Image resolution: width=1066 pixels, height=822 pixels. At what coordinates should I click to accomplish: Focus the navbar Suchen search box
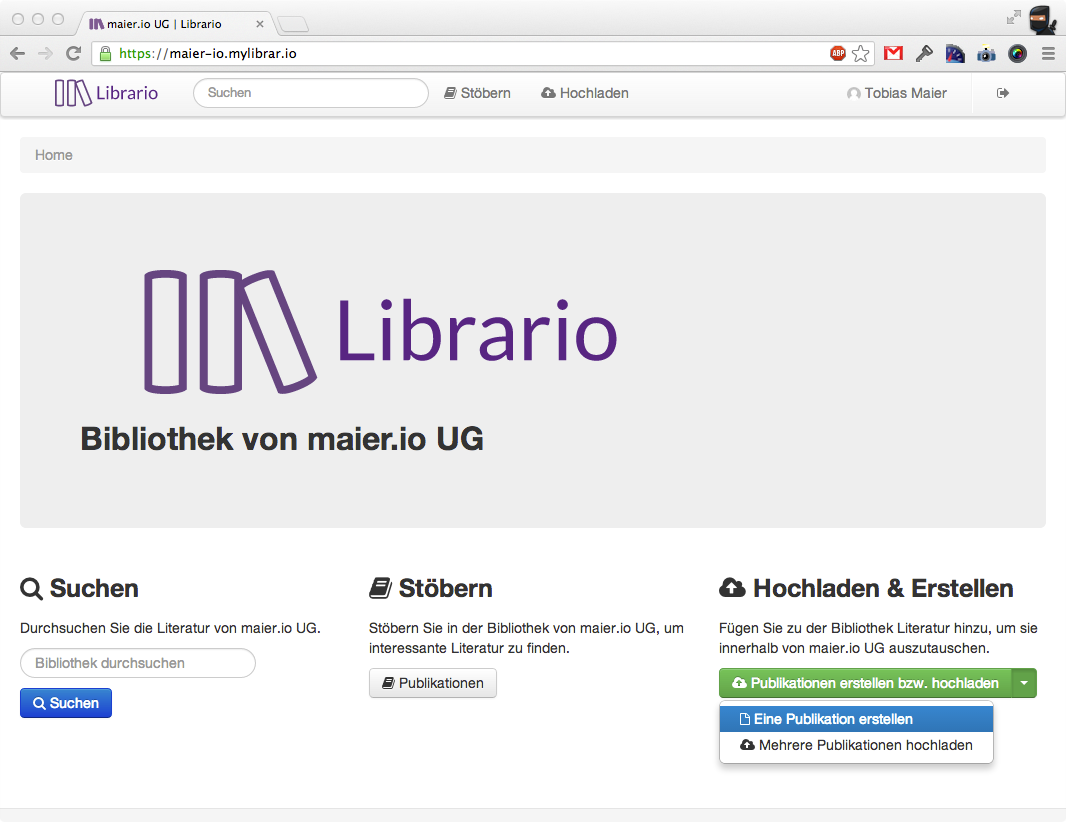point(310,93)
